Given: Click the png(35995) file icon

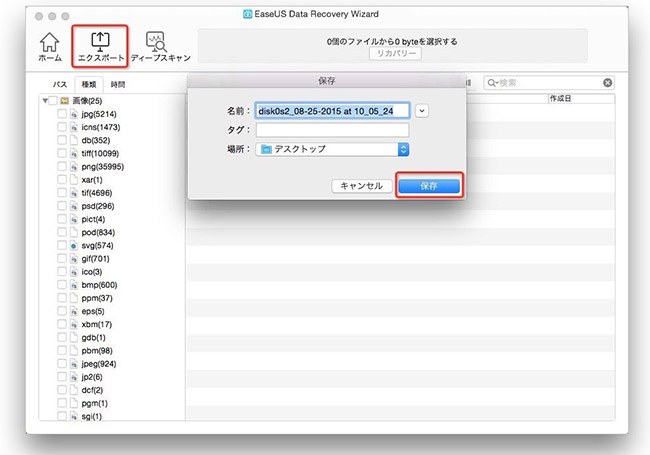Looking at the screenshot, I should (x=74, y=167).
